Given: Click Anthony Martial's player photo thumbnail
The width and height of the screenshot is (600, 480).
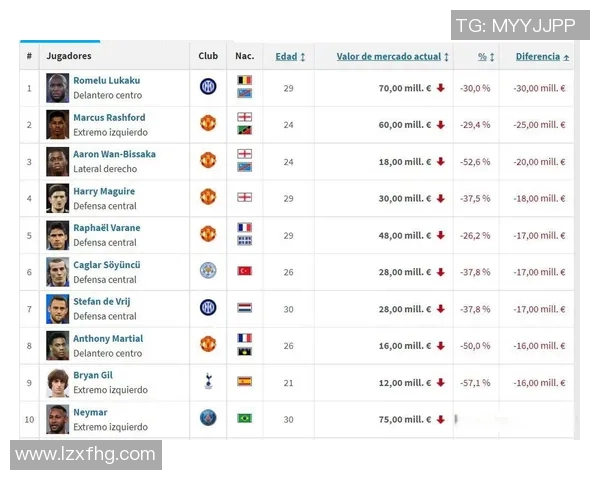Looking at the screenshot, I should (x=58, y=345).
